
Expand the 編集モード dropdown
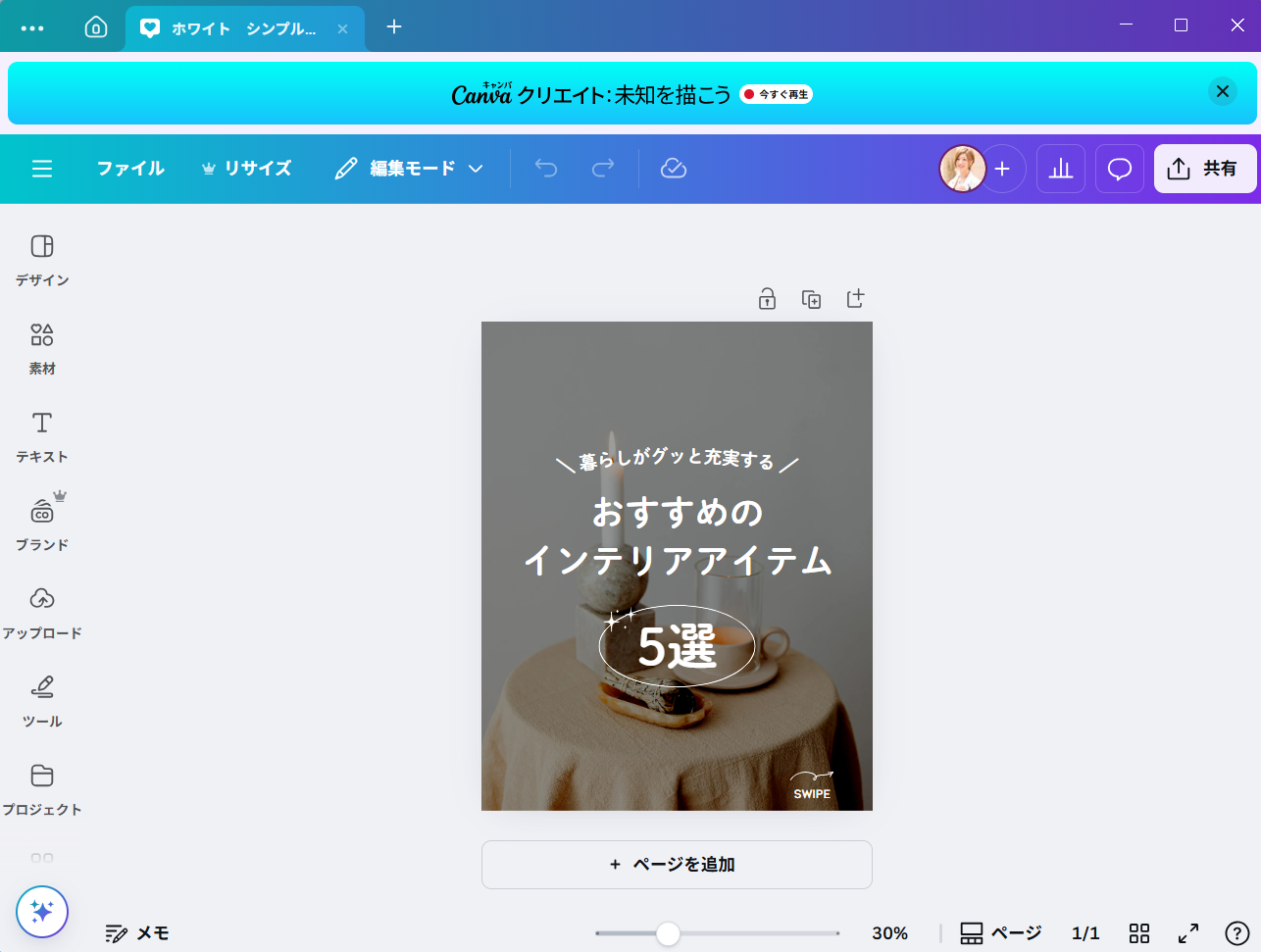[409, 169]
